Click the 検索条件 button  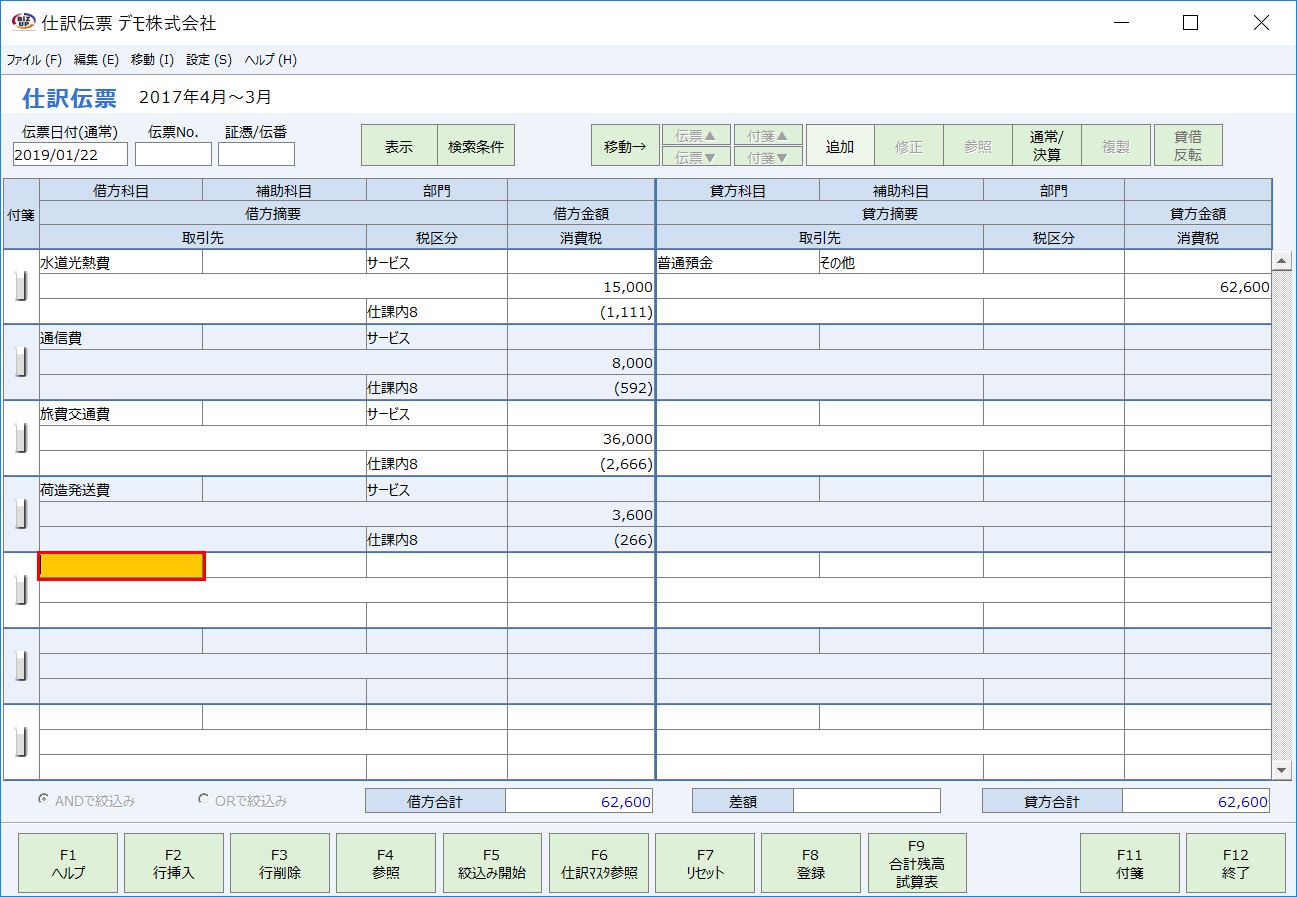coord(474,144)
